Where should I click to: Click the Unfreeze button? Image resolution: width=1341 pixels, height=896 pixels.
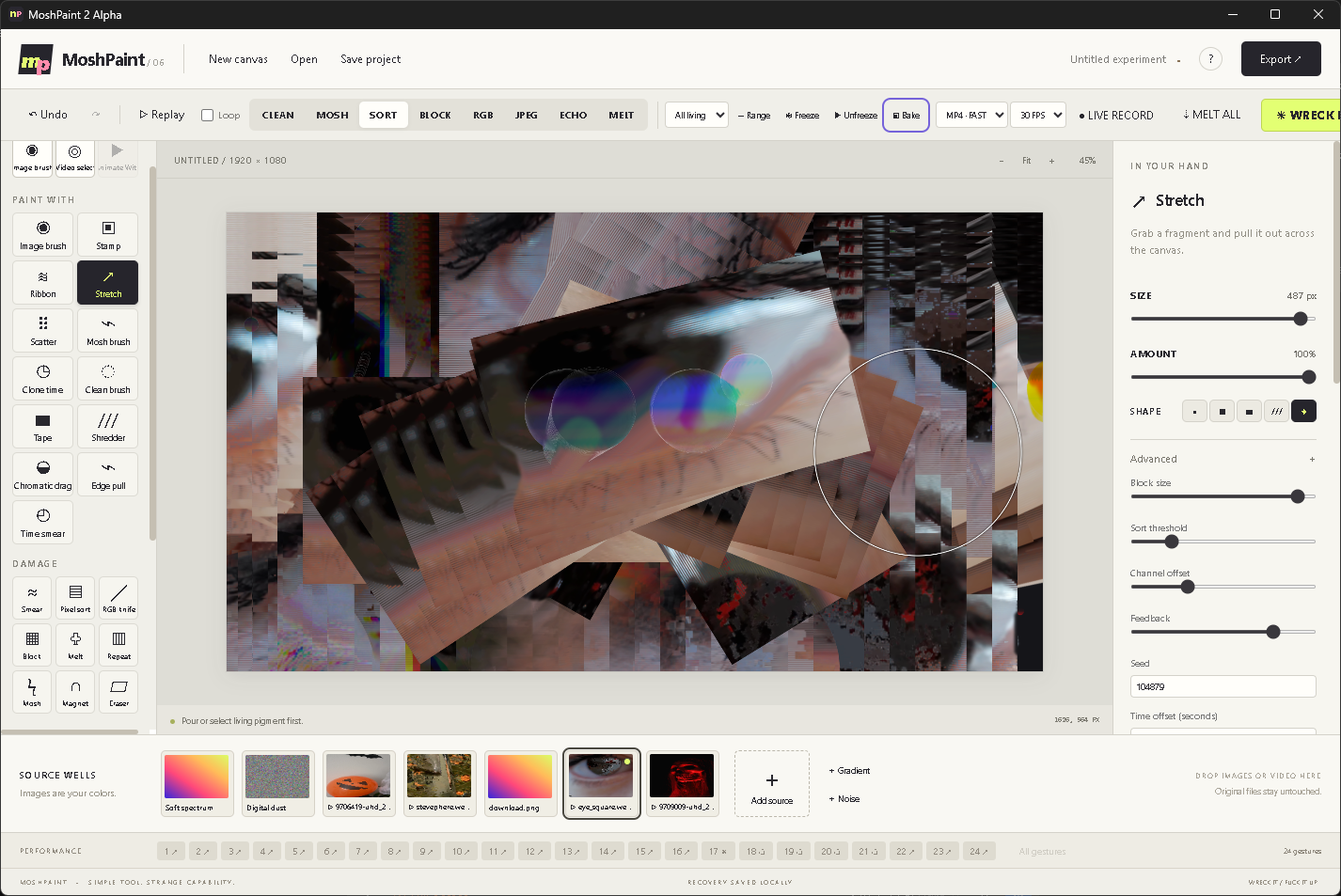coord(856,116)
